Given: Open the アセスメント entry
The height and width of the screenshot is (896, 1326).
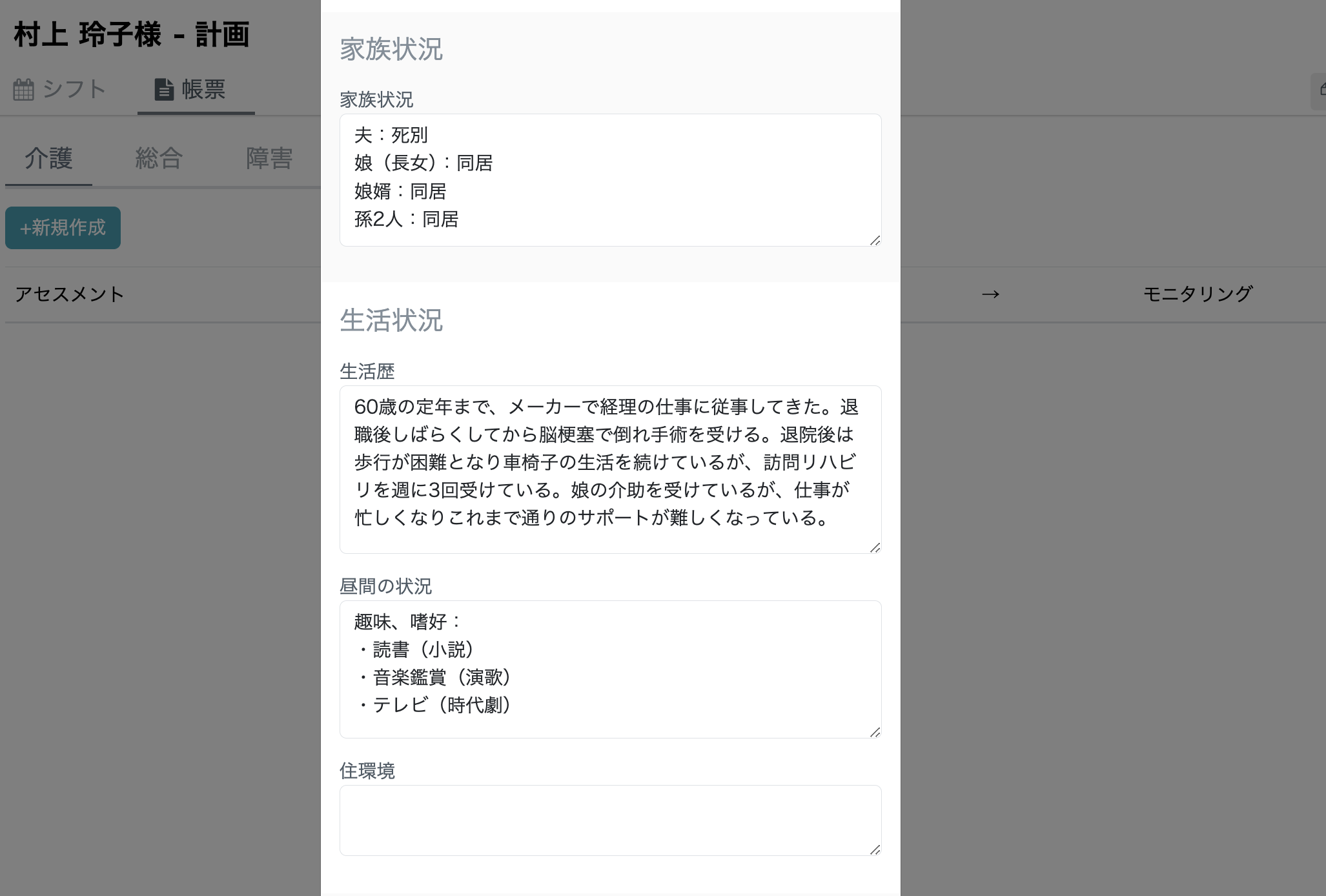Looking at the screenshot, I should (x=70, y=294).
